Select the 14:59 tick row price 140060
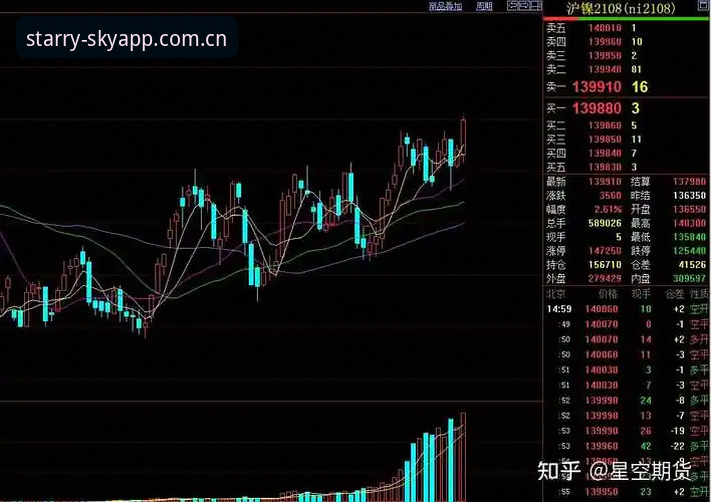Image resolution: width=711 pixels, height=502 pixels. 601,309
